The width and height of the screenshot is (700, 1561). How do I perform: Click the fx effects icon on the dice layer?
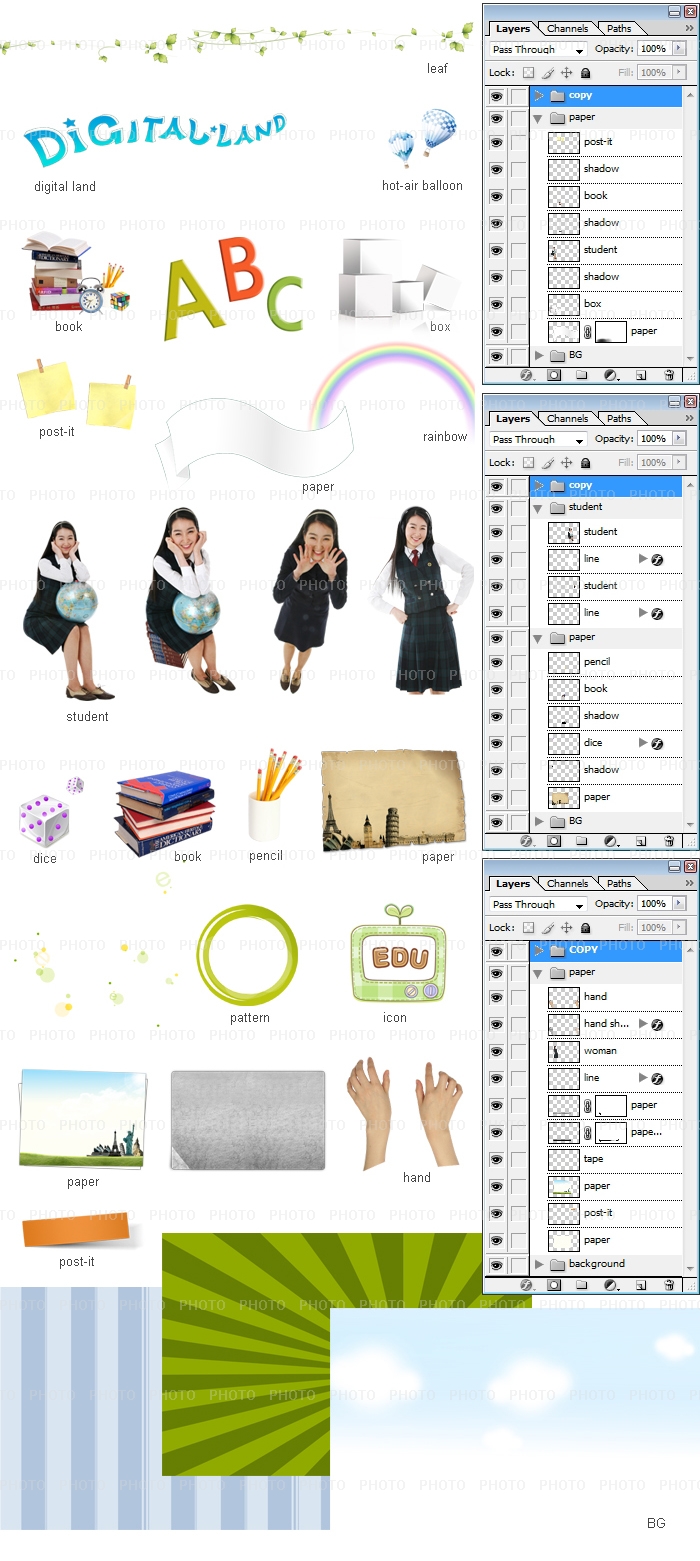(x=657, y=744)
